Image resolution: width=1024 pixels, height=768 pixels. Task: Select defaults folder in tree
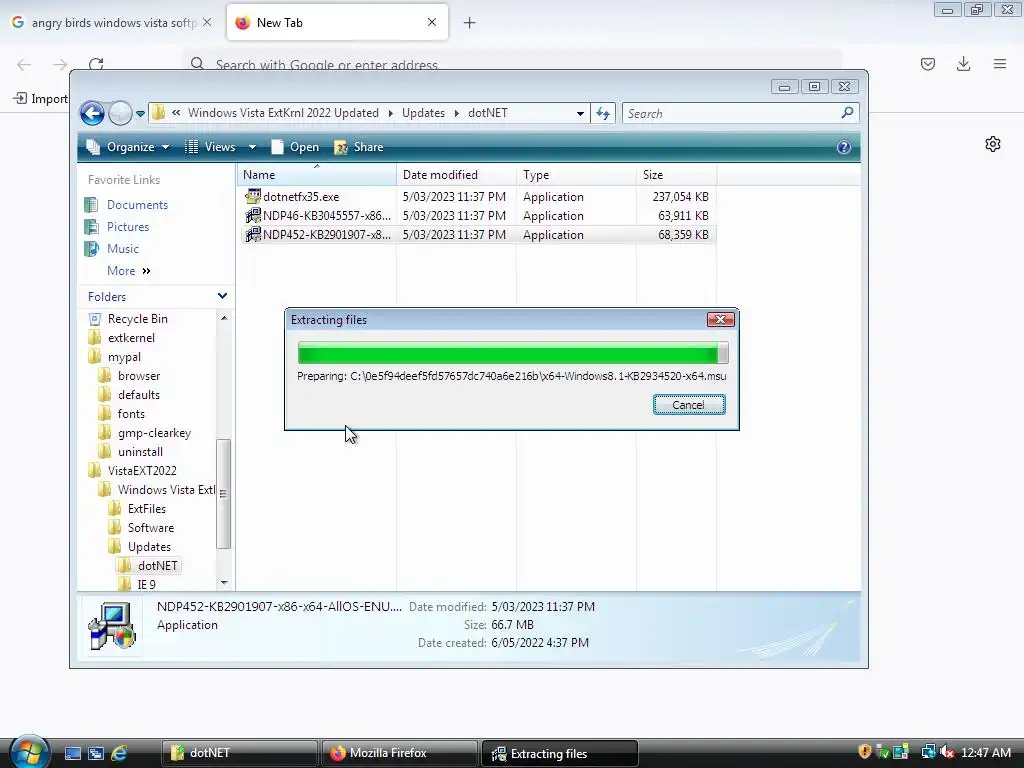[x=138, y=395]
